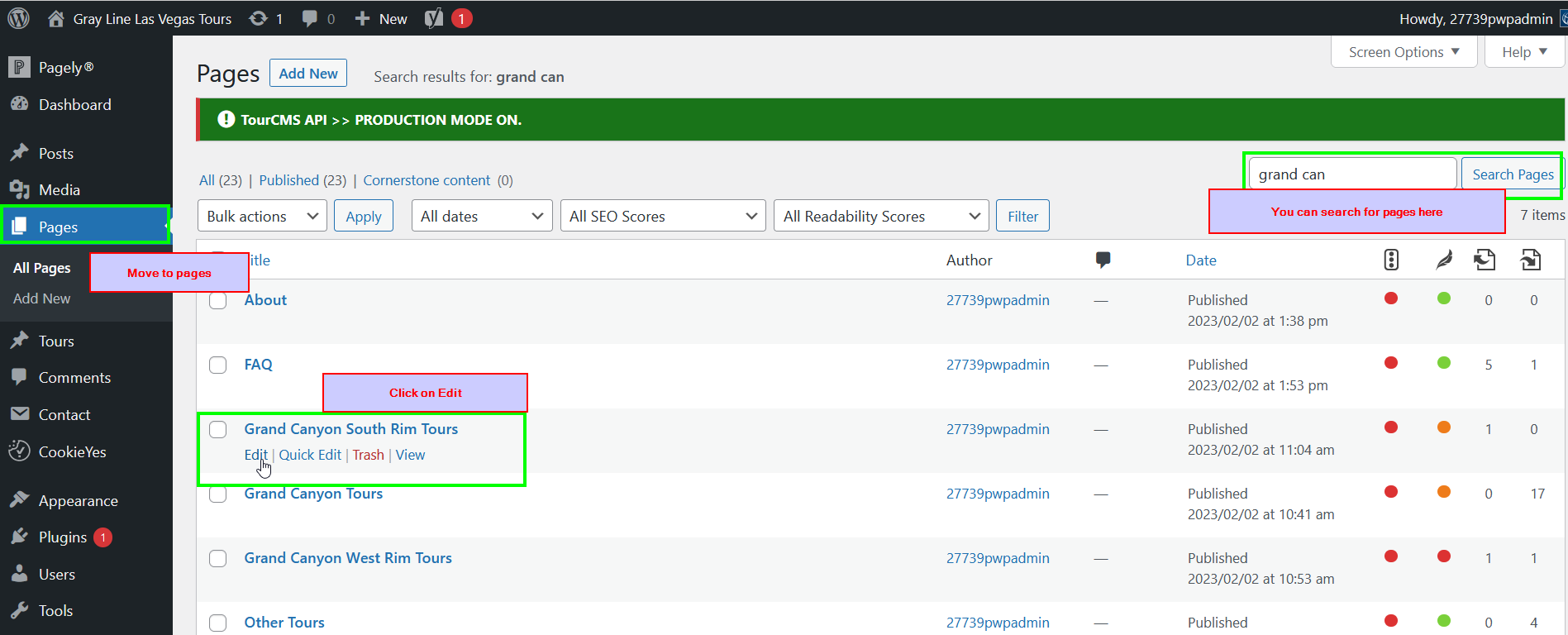Open Yoast SEO admin bar icon
This screenshot has height=635, width=1568.
click(434, 18)
